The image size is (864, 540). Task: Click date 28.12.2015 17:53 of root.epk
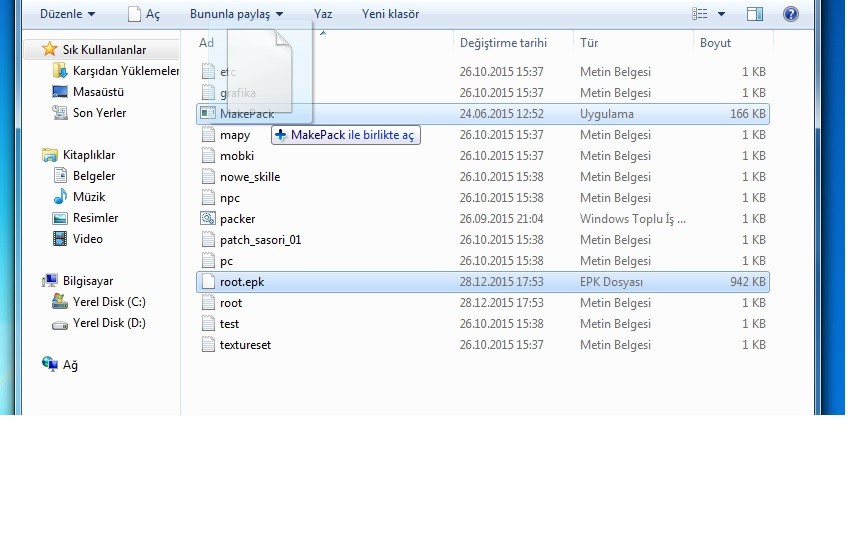(x=501, y=282)
